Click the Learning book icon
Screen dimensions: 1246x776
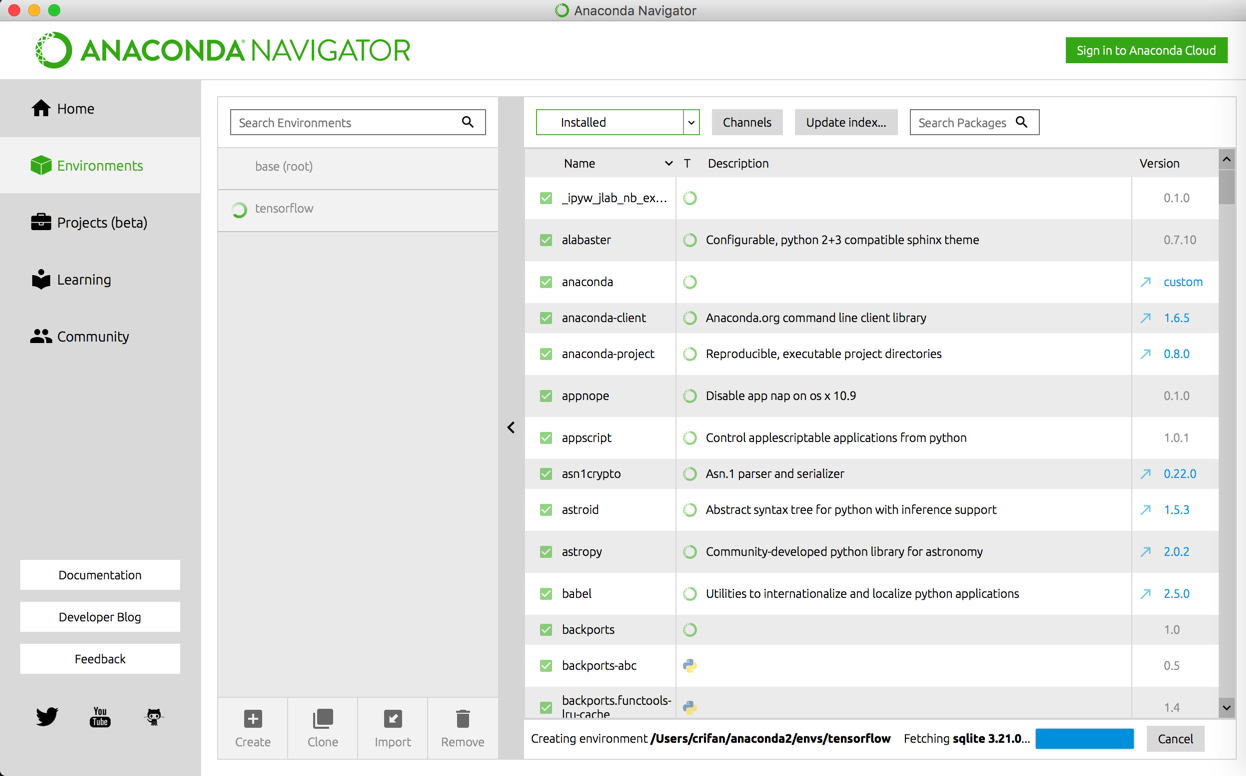41,279
